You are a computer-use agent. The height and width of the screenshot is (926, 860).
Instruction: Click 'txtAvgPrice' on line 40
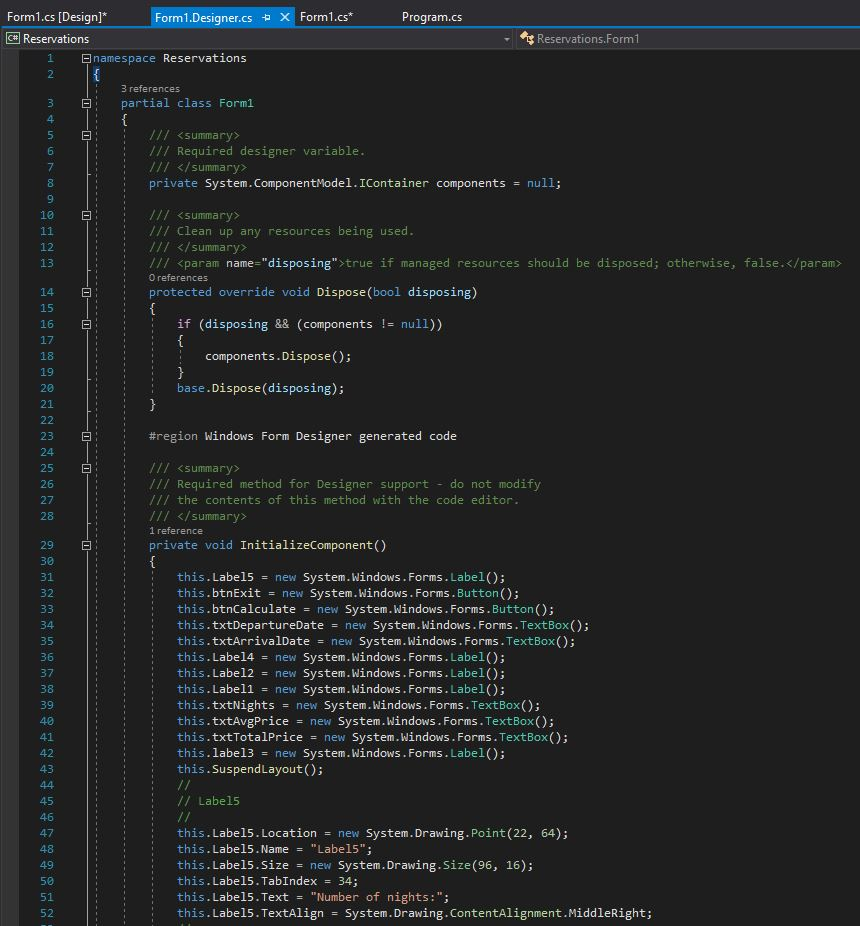click(250, 721)
